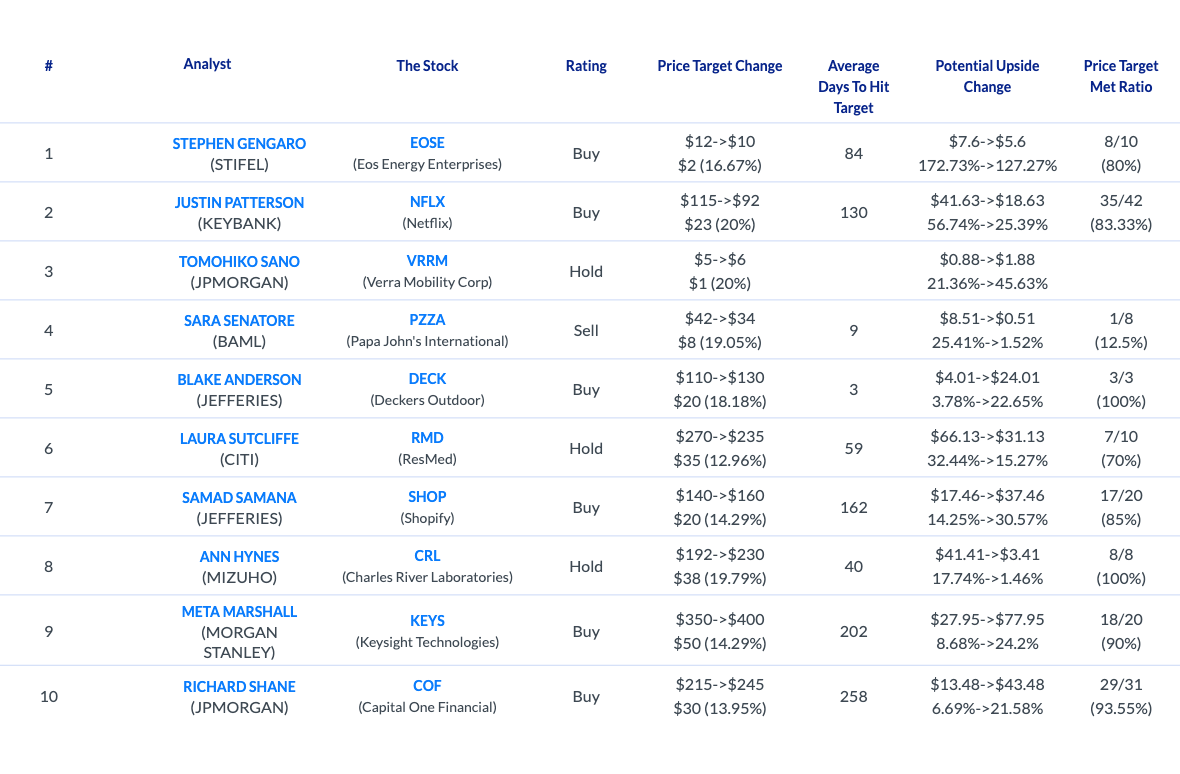This screenshot has width=1180, height=774.
Task: Select the Buy rating in EOSE row
Action: pos(585,153)
